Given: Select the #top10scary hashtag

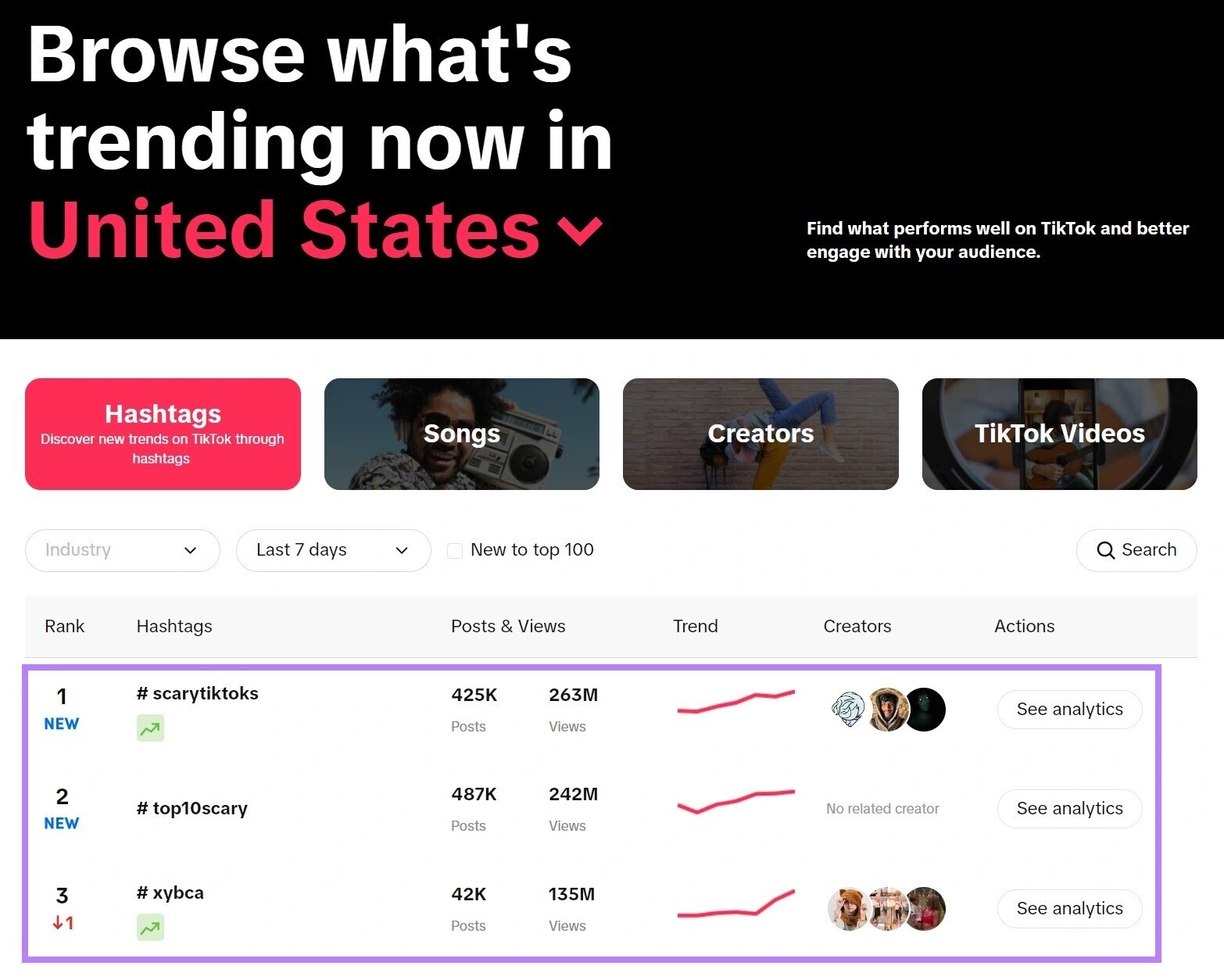Looking at the screenshot, I should point(191,808).
